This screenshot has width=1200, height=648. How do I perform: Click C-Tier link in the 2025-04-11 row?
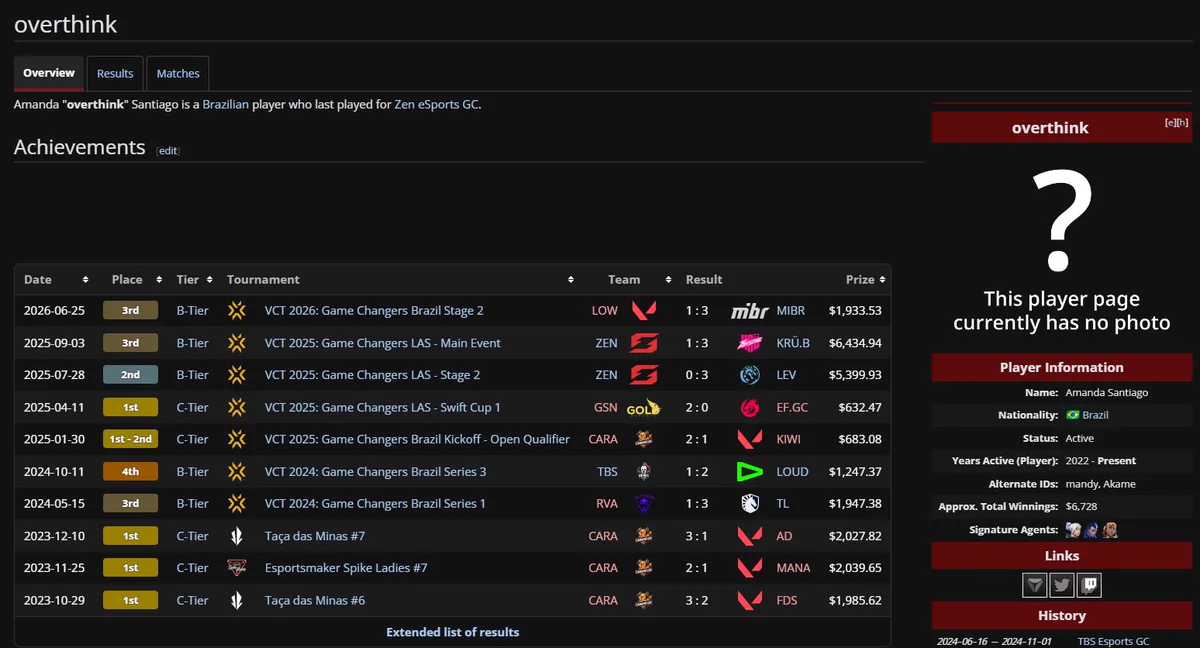point(193,407)
